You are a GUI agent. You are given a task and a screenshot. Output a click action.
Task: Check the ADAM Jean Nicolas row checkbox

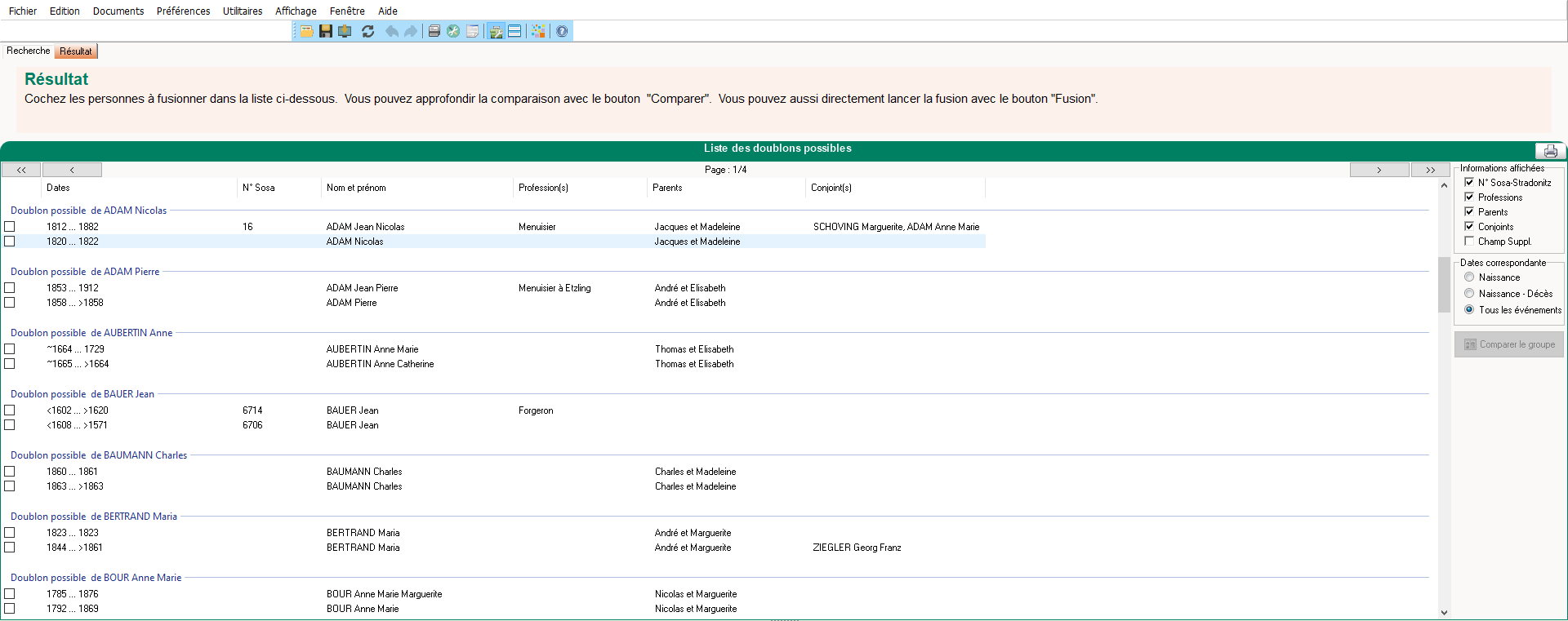10,227
